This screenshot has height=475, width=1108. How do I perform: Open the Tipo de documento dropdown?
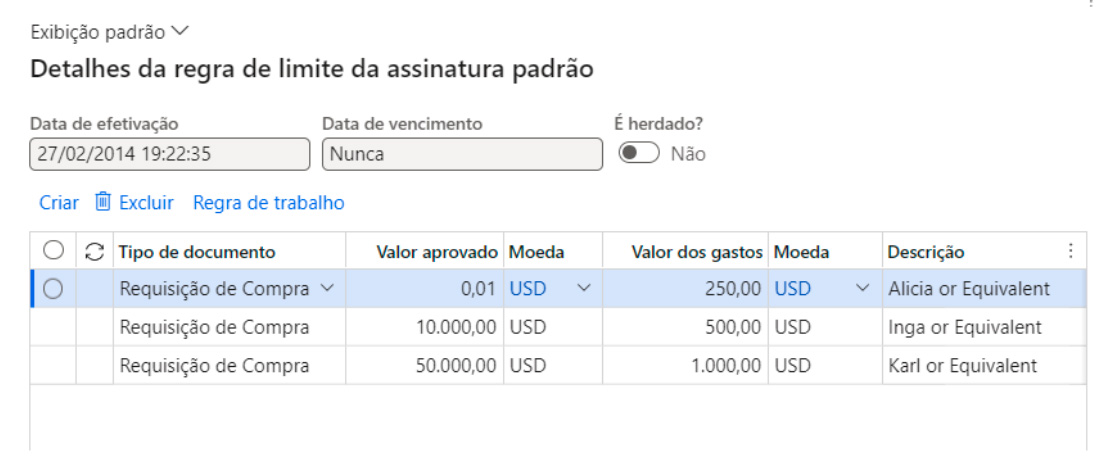(327, 289)
